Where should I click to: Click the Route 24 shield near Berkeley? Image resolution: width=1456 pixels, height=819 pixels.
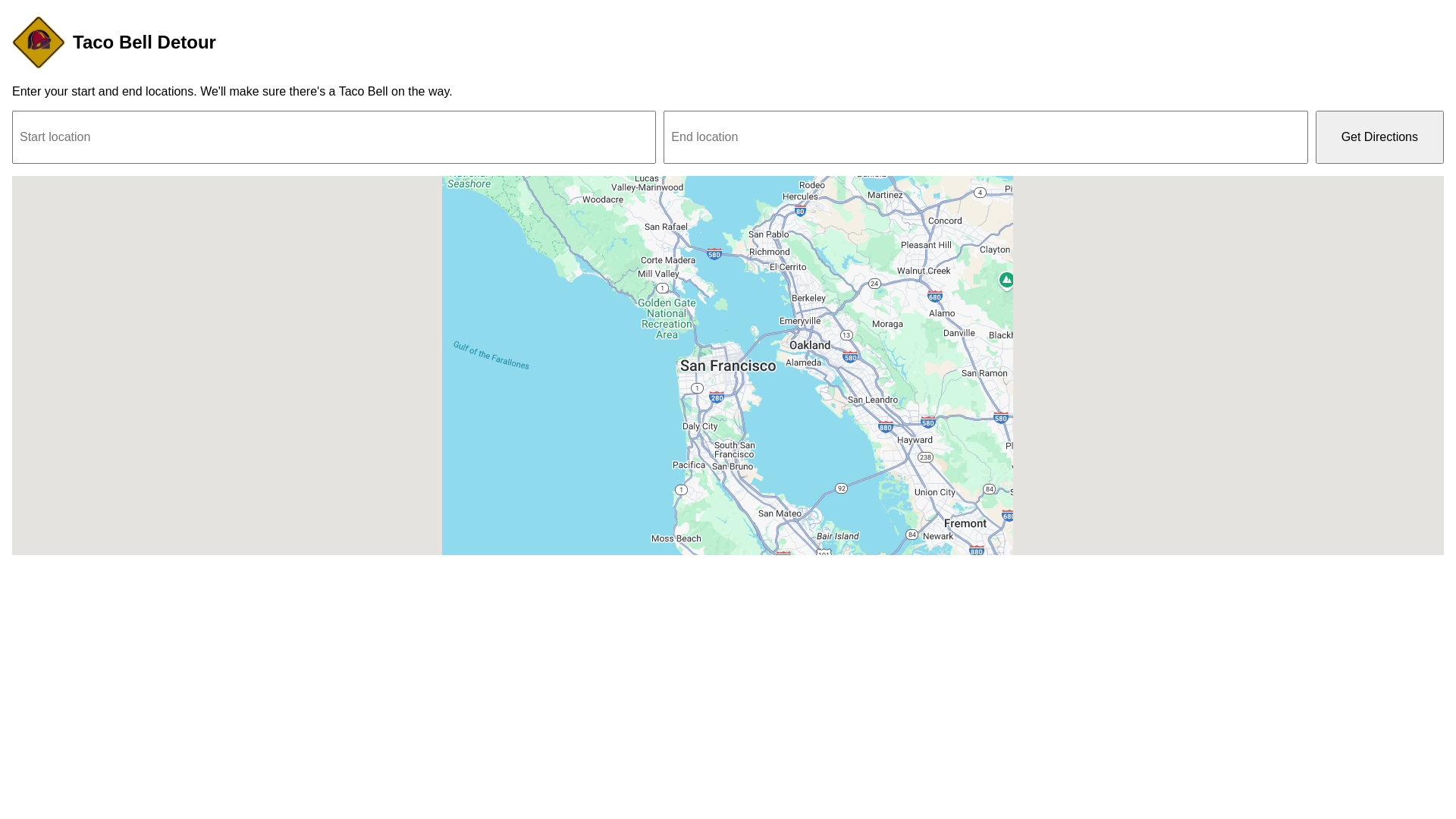tap(874, 284)
